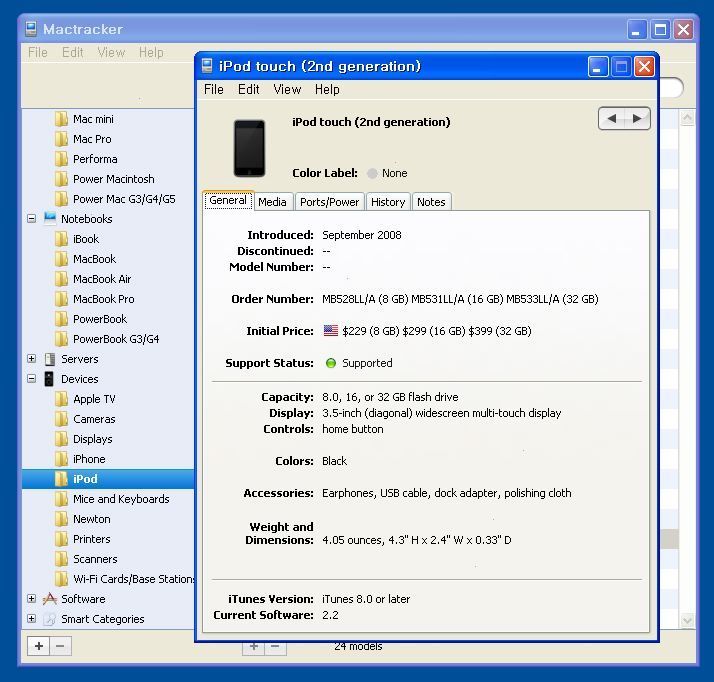Open Mice and Keyboards folder icon
The height and width of the screenshot is (682, 714).
[x=61, y=499]
